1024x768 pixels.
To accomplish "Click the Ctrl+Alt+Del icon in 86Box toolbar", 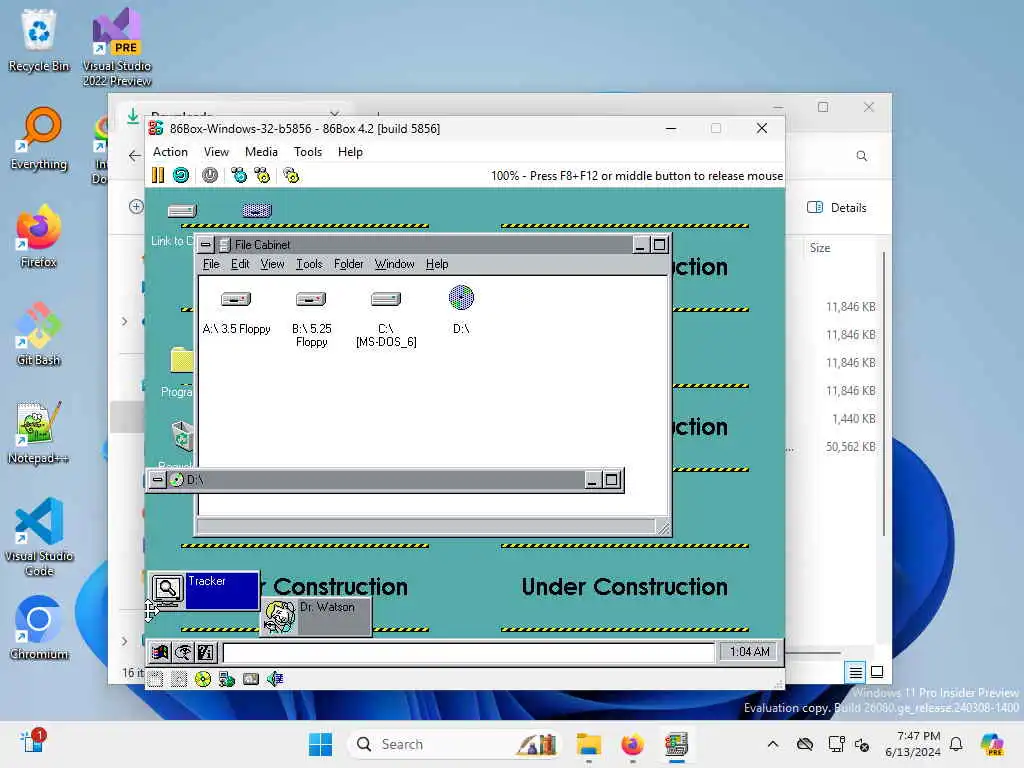I will tap(239, 175).
